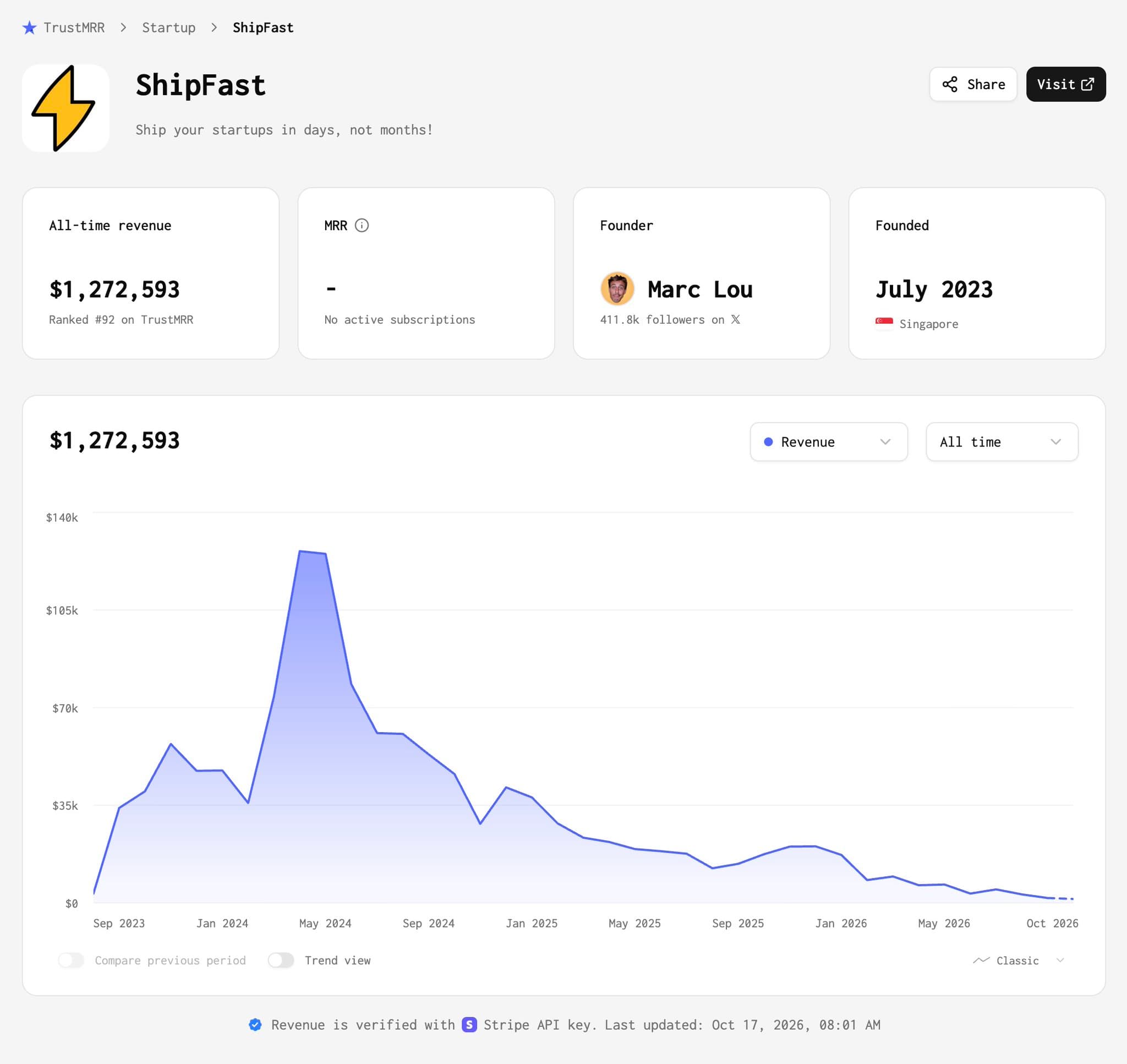Click the 'Oct 2026' axis label
1127x1064 pixels.
click(x=1052, y=923)
